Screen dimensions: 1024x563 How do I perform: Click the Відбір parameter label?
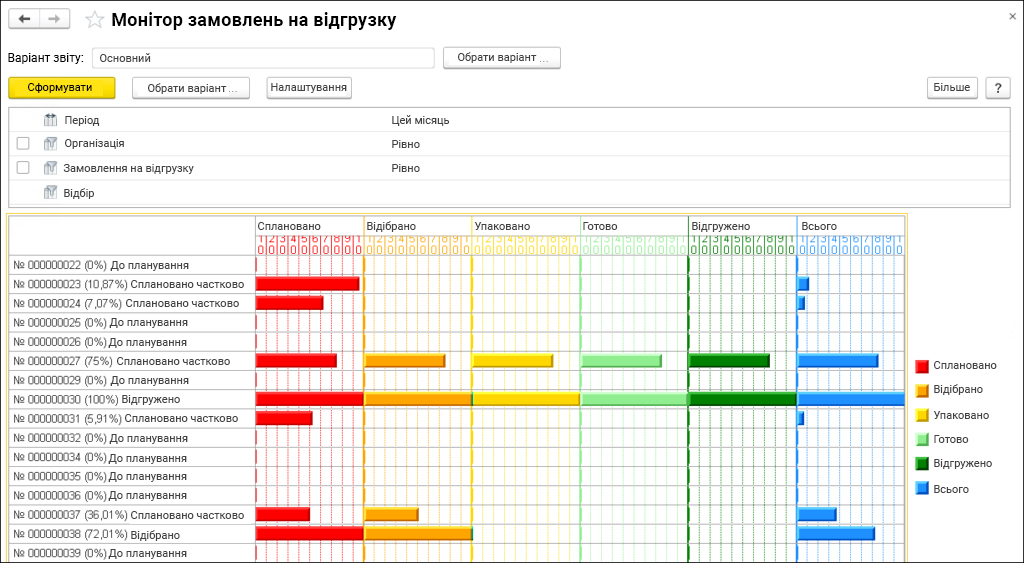coord(79,193)
